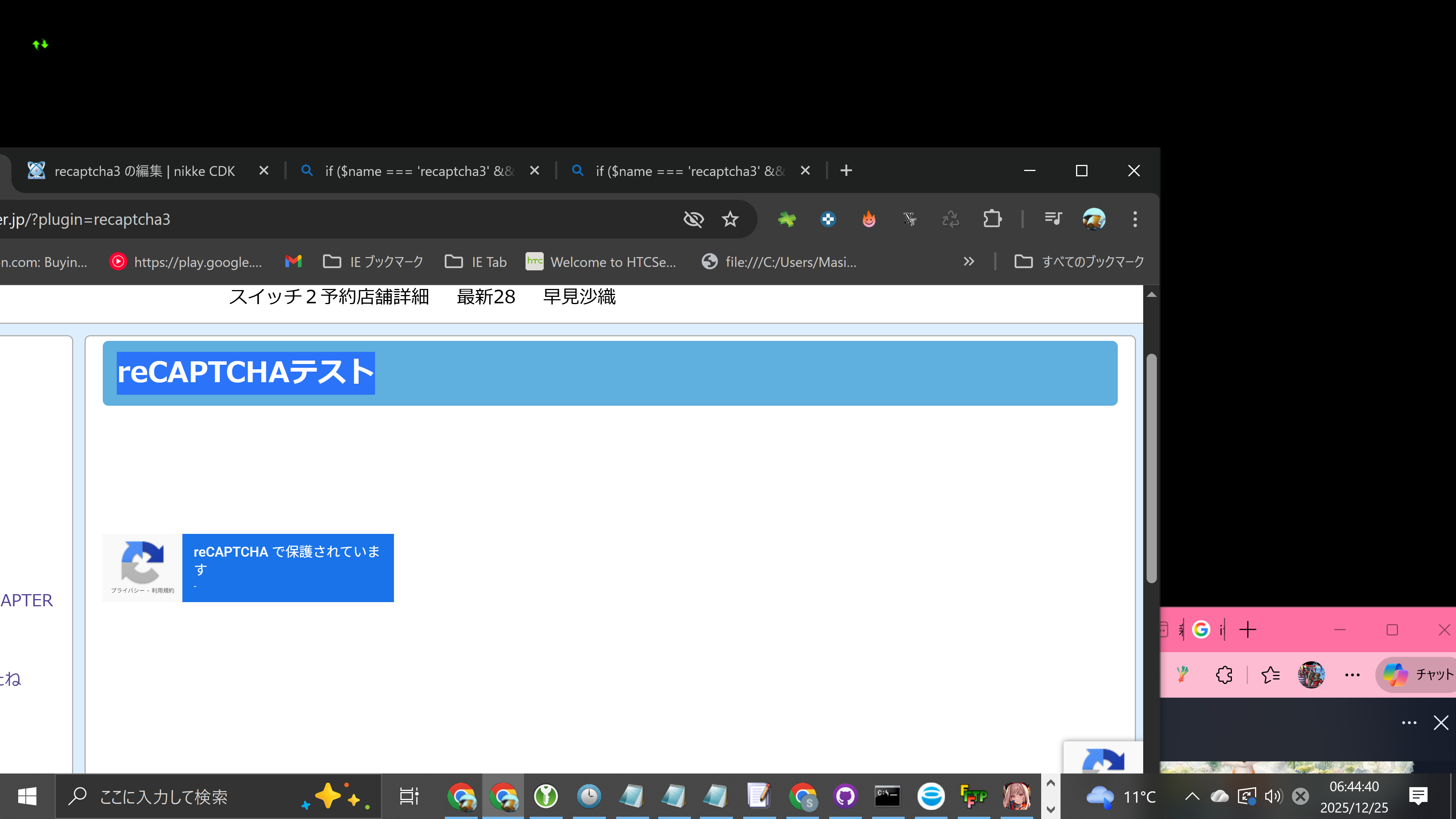The image size is (1456, 819).
Task: Launch KeePass from the taskbar
Action: pos(546,796)
